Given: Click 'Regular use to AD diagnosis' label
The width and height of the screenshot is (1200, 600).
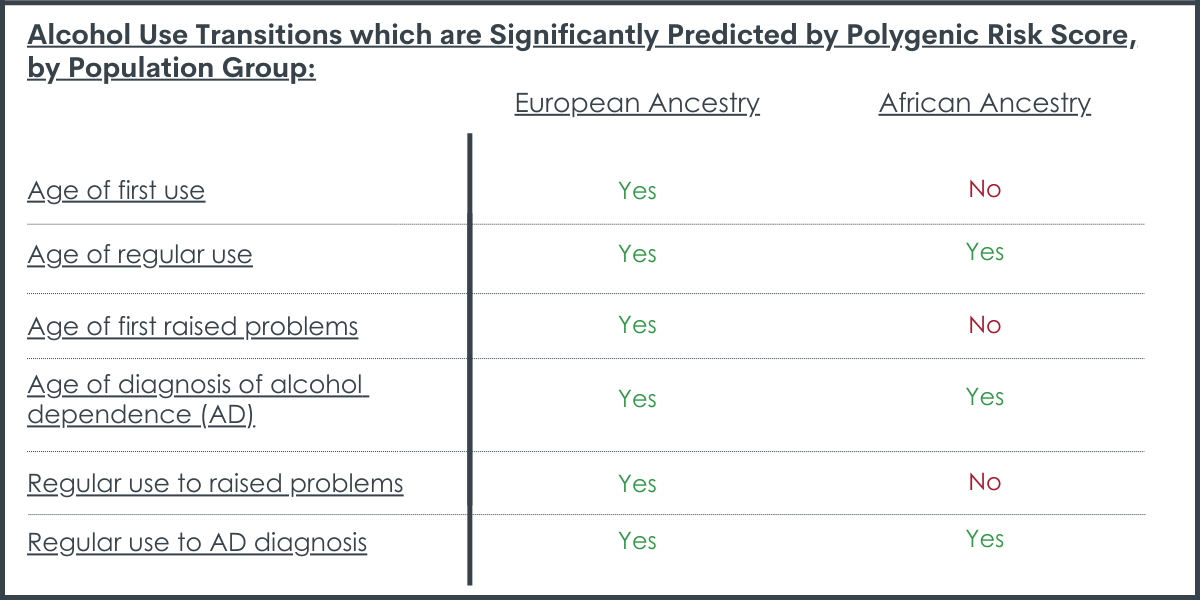Looking at the screenshot, I should click(197, 543).
